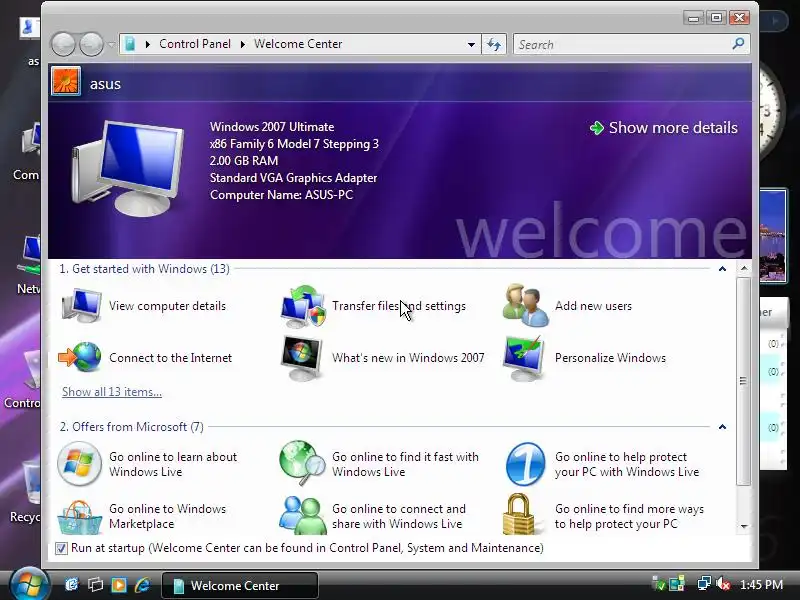Click the Add new users label
800x600 pixels.
[593, 306]
